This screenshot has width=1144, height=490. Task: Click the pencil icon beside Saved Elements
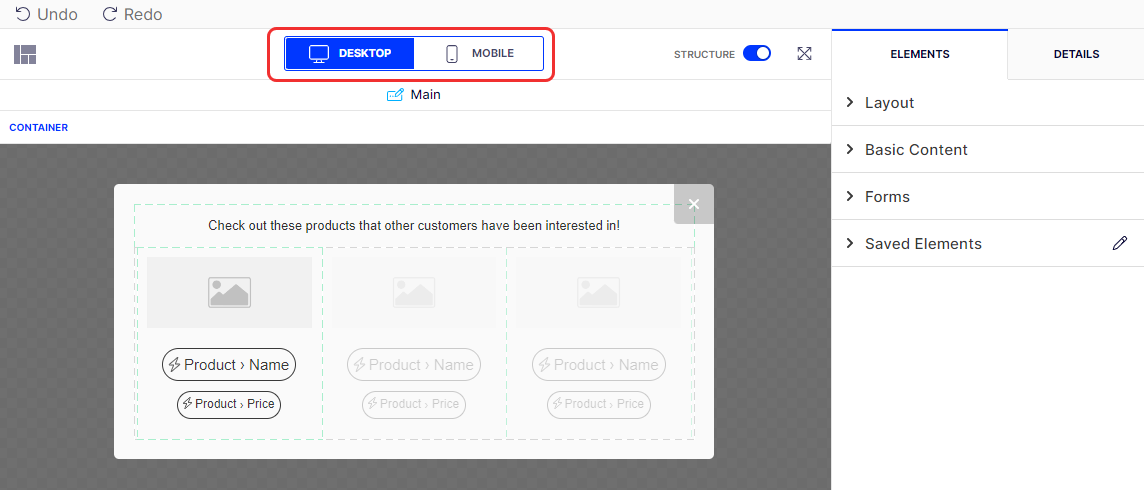1119,243
